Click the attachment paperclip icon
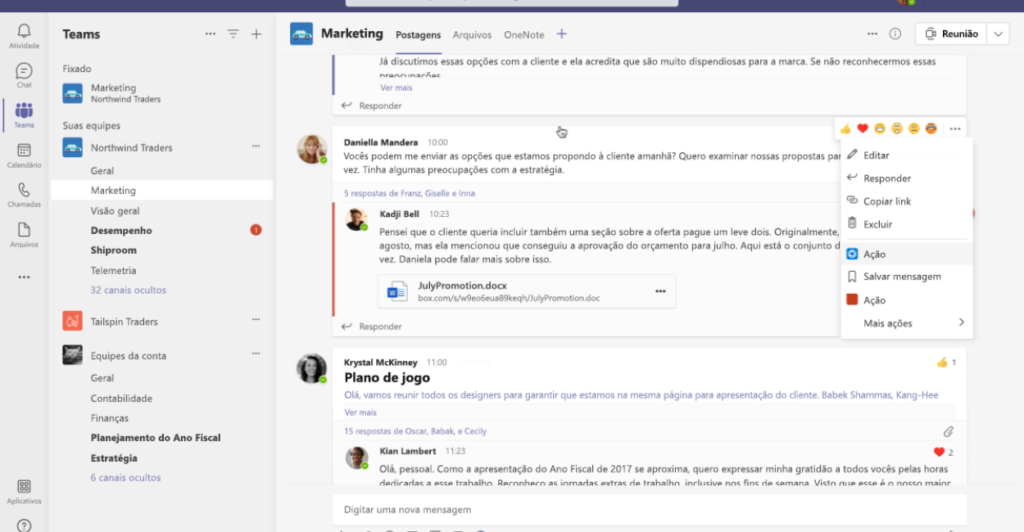Screen dimensions: 1024x532 click(x=948, y=431)
